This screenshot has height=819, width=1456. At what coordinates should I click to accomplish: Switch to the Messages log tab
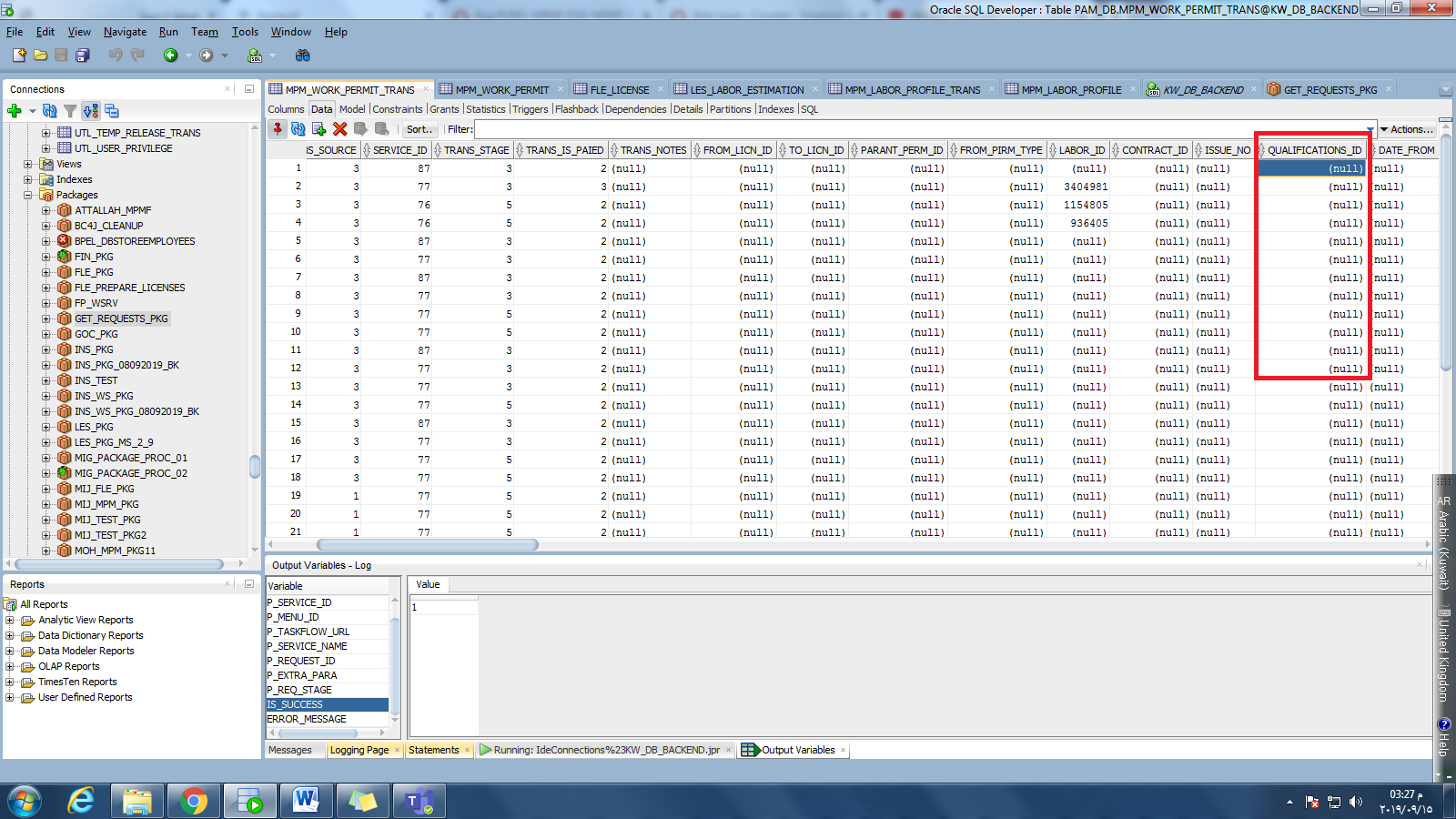tap(290, 751)
